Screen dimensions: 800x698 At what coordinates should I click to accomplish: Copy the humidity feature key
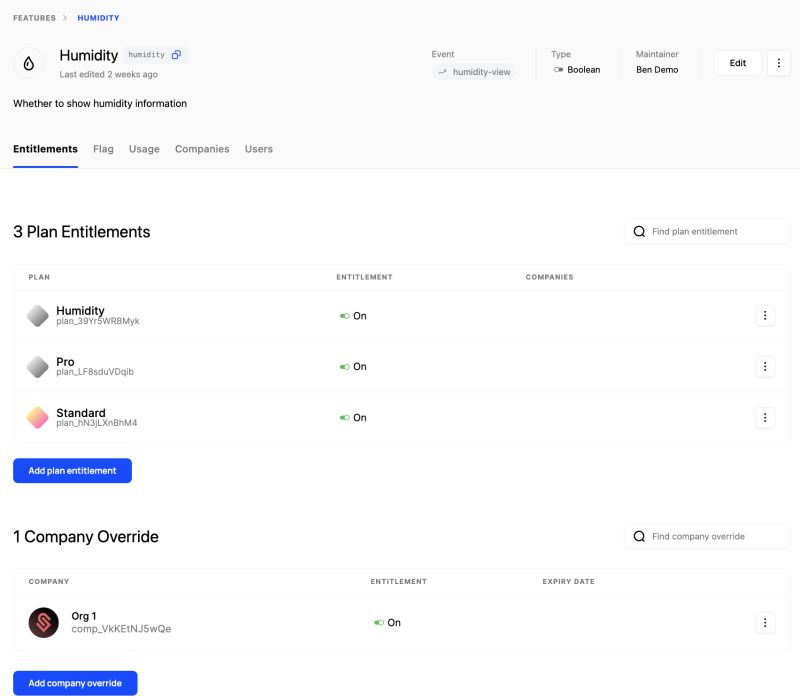point(177,55)
